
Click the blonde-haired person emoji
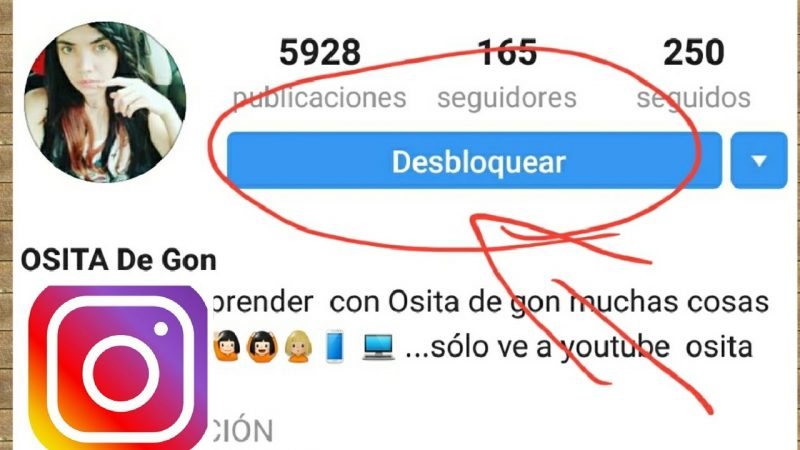pyautogui.click(x=298, y=346)
